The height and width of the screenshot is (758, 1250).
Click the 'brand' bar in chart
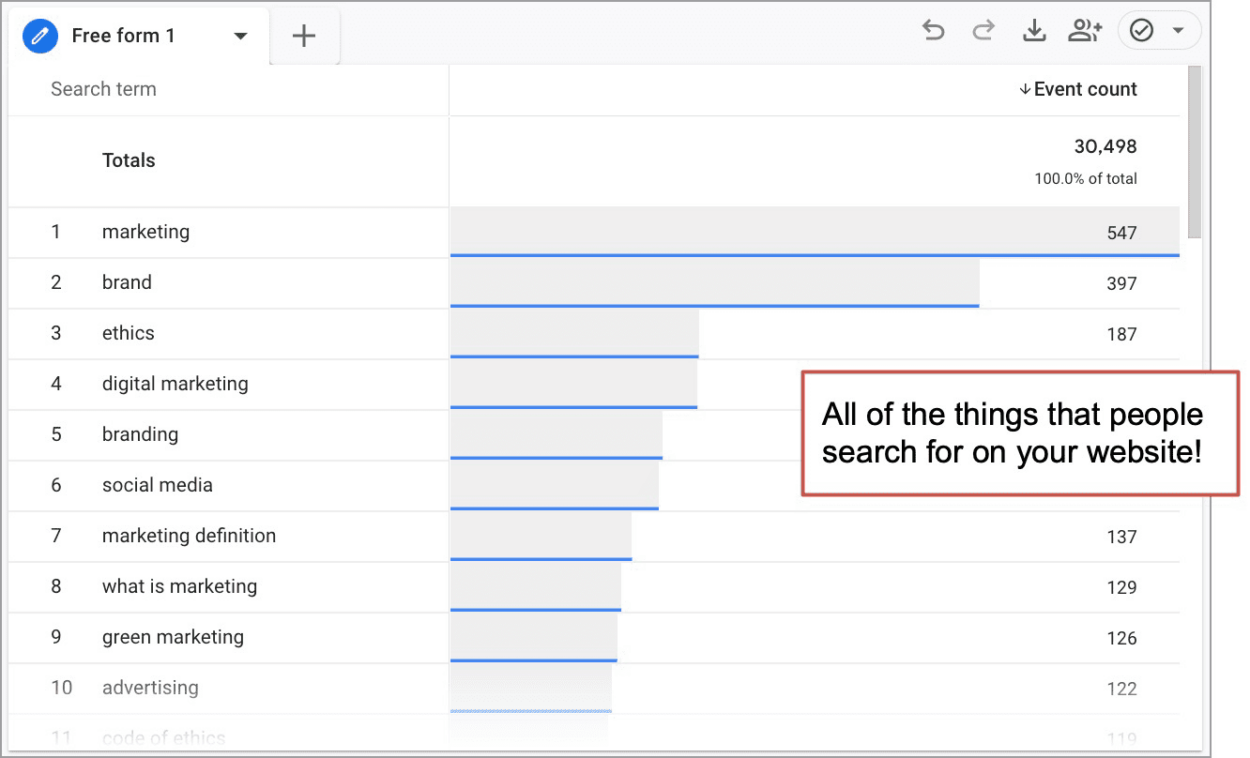pos(714,283)
